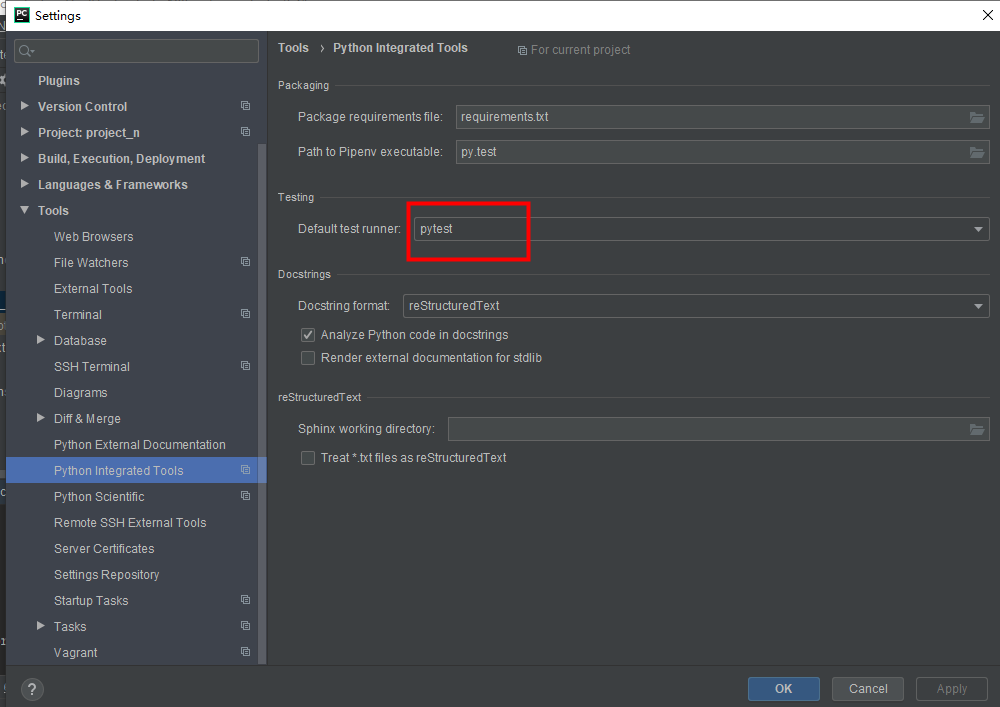Open Server Certificates settings page
Viewport: 1000px width, 707px height.
click(104, 549)
